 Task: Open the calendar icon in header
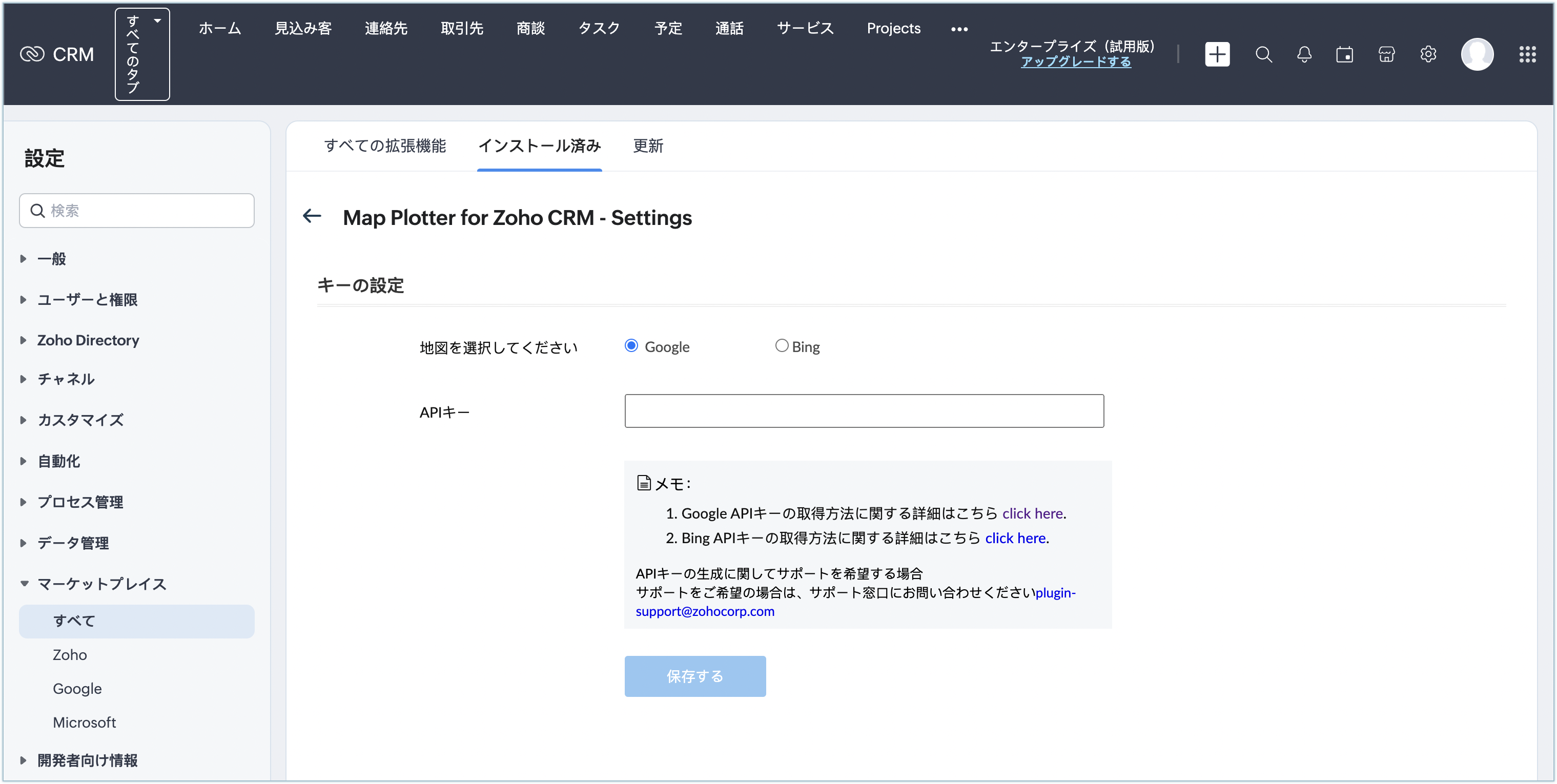pos(1344,54)
